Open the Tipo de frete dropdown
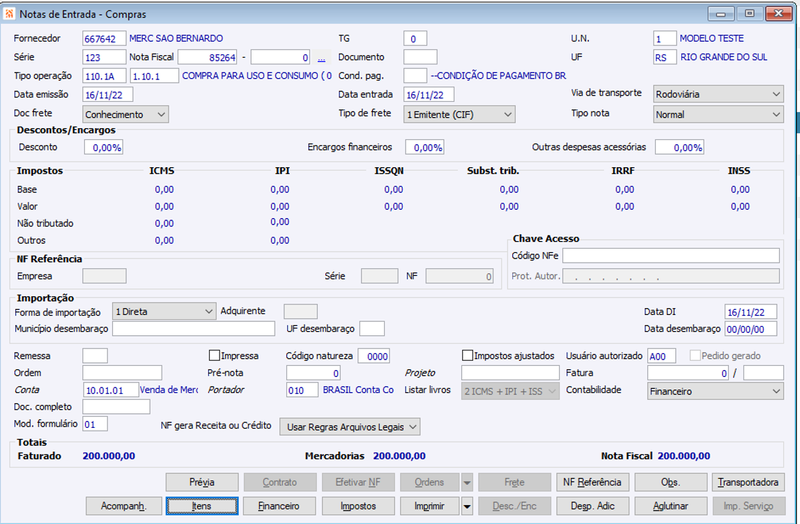 459,114
